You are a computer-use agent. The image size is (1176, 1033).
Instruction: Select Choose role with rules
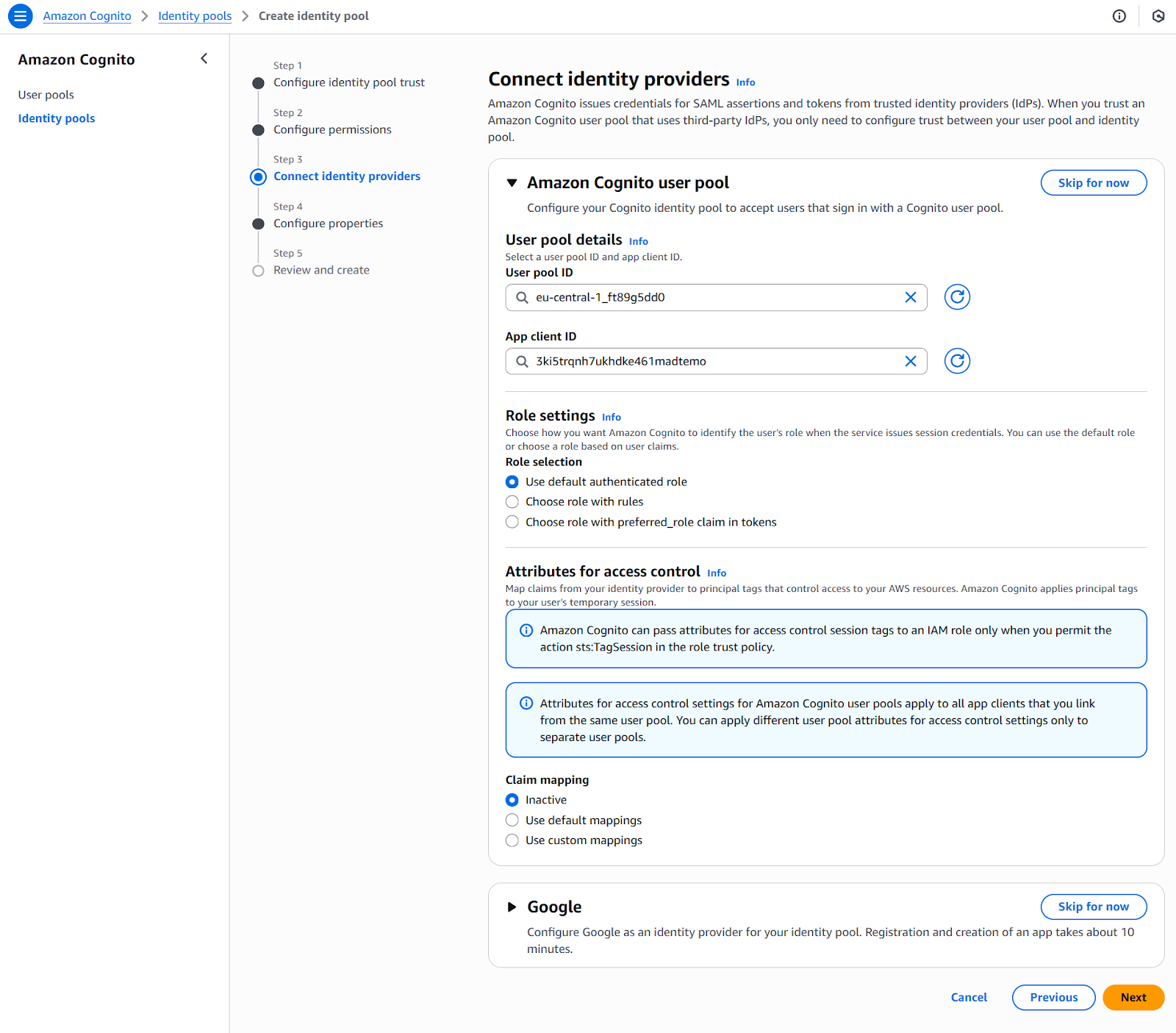[512, 501]
